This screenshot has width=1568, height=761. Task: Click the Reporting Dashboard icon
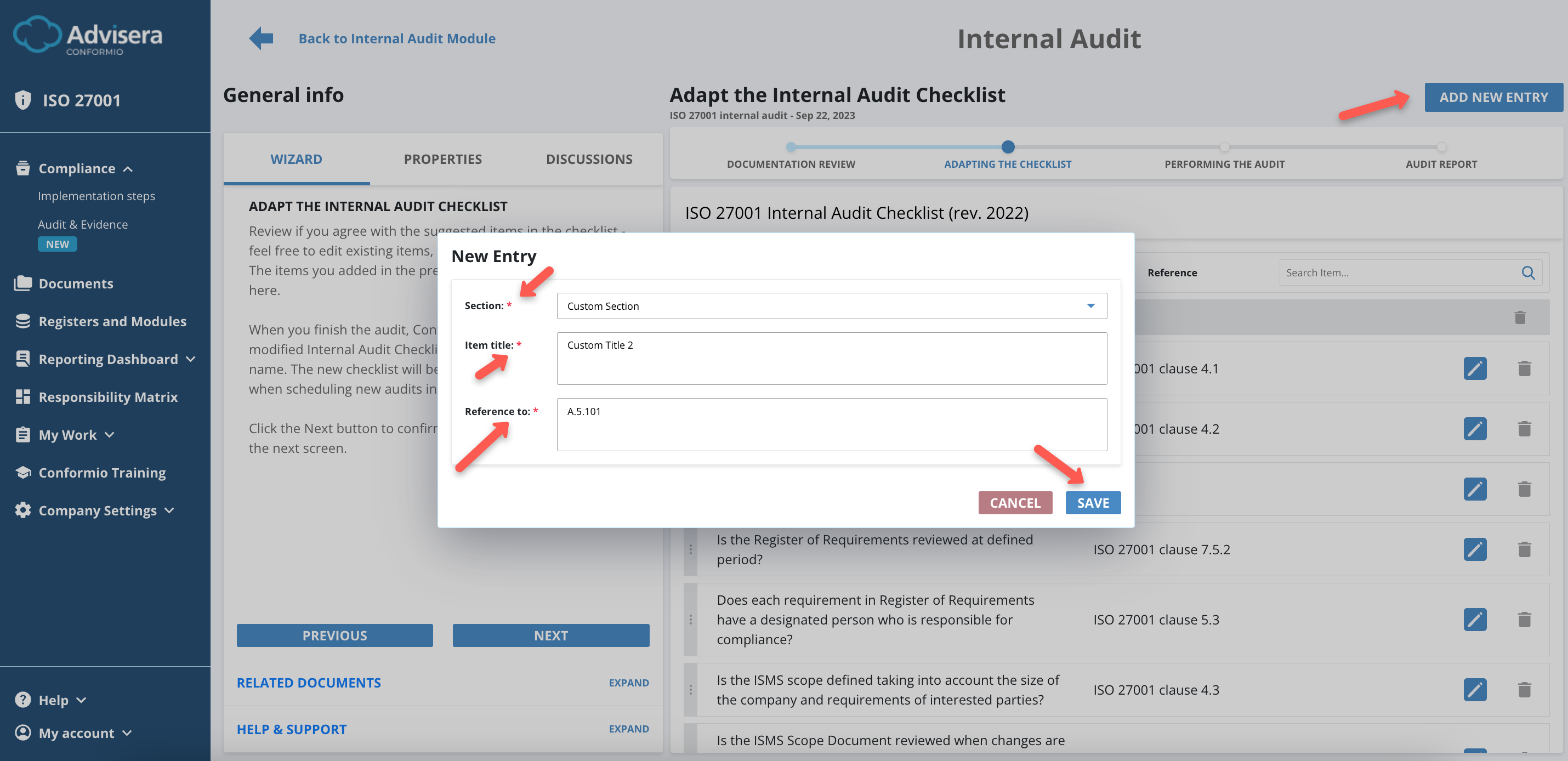click(x=22, y=359)
